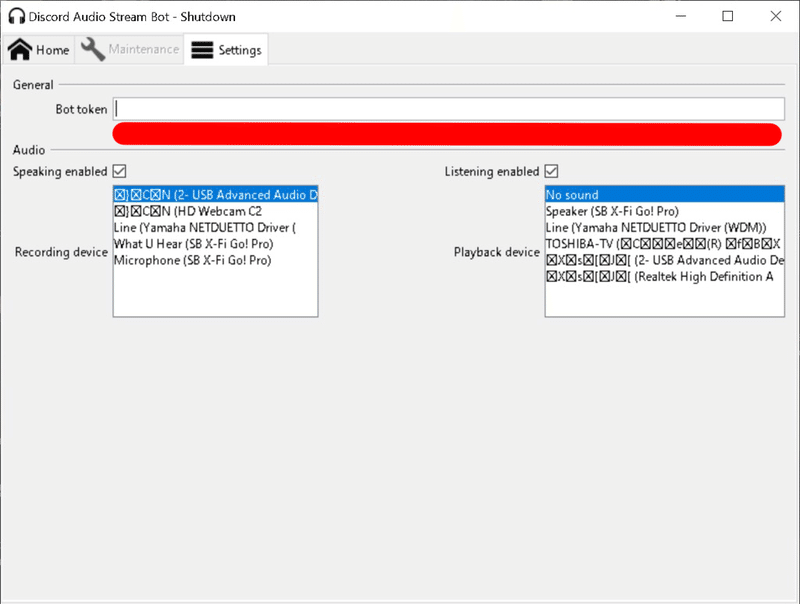The width and height of the screenshot is (800, 604).
Task: Select HD Webcam C2 recording device
Action: [215, 211]
